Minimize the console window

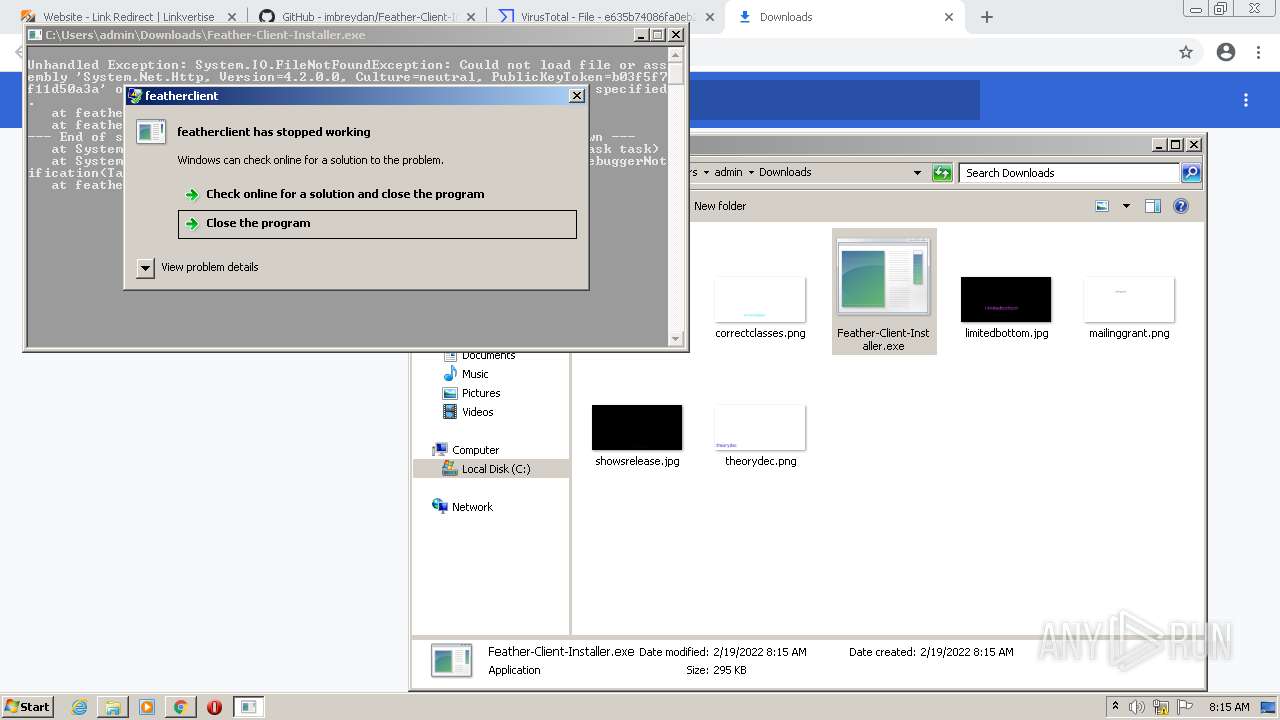click(641, 34)
